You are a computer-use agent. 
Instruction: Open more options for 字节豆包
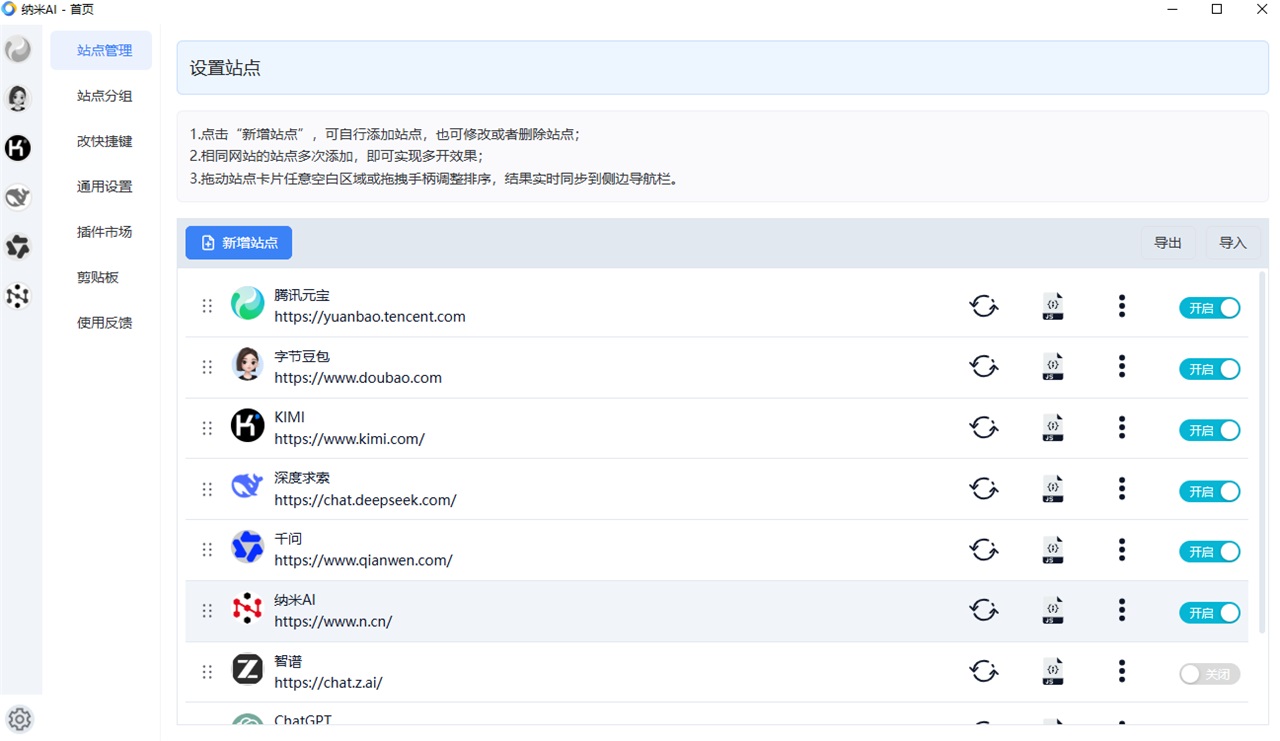coord(1122,368)
